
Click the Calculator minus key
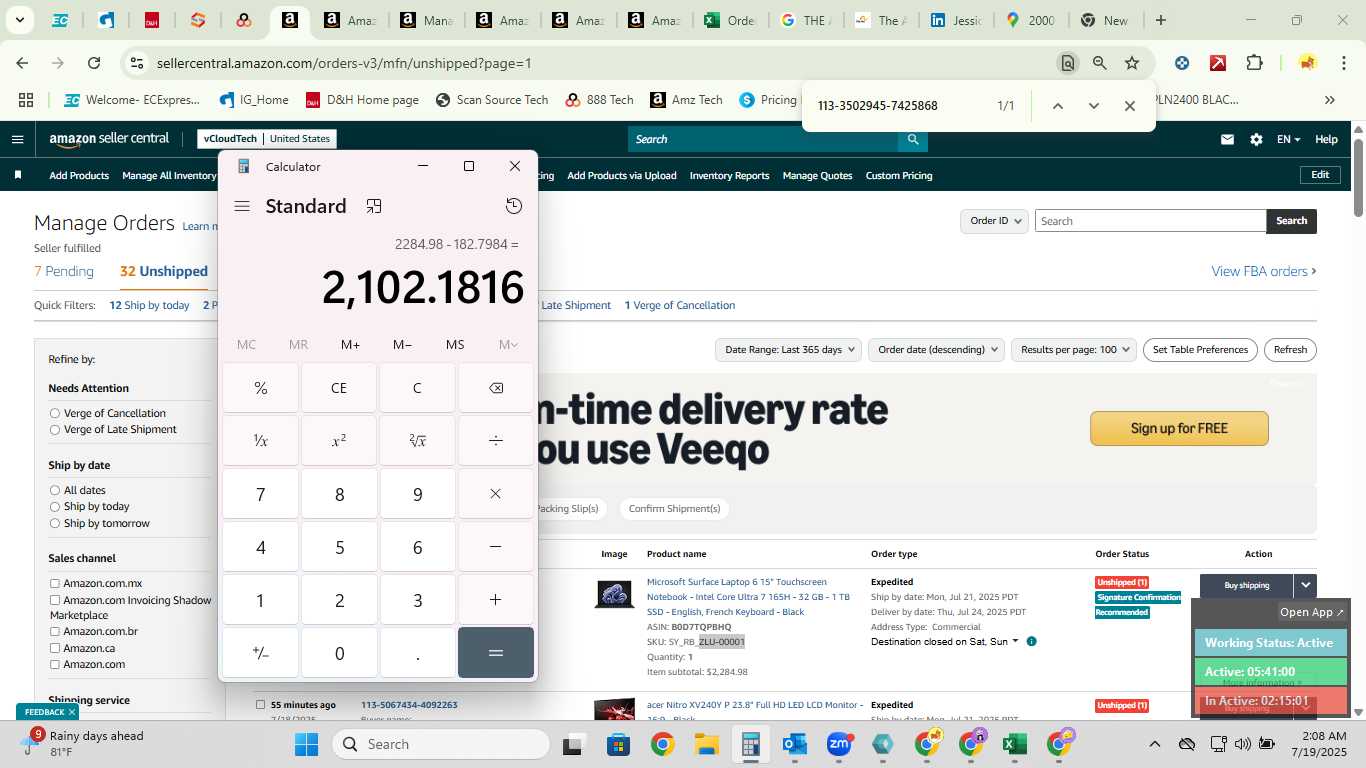[x=496, y=547]
